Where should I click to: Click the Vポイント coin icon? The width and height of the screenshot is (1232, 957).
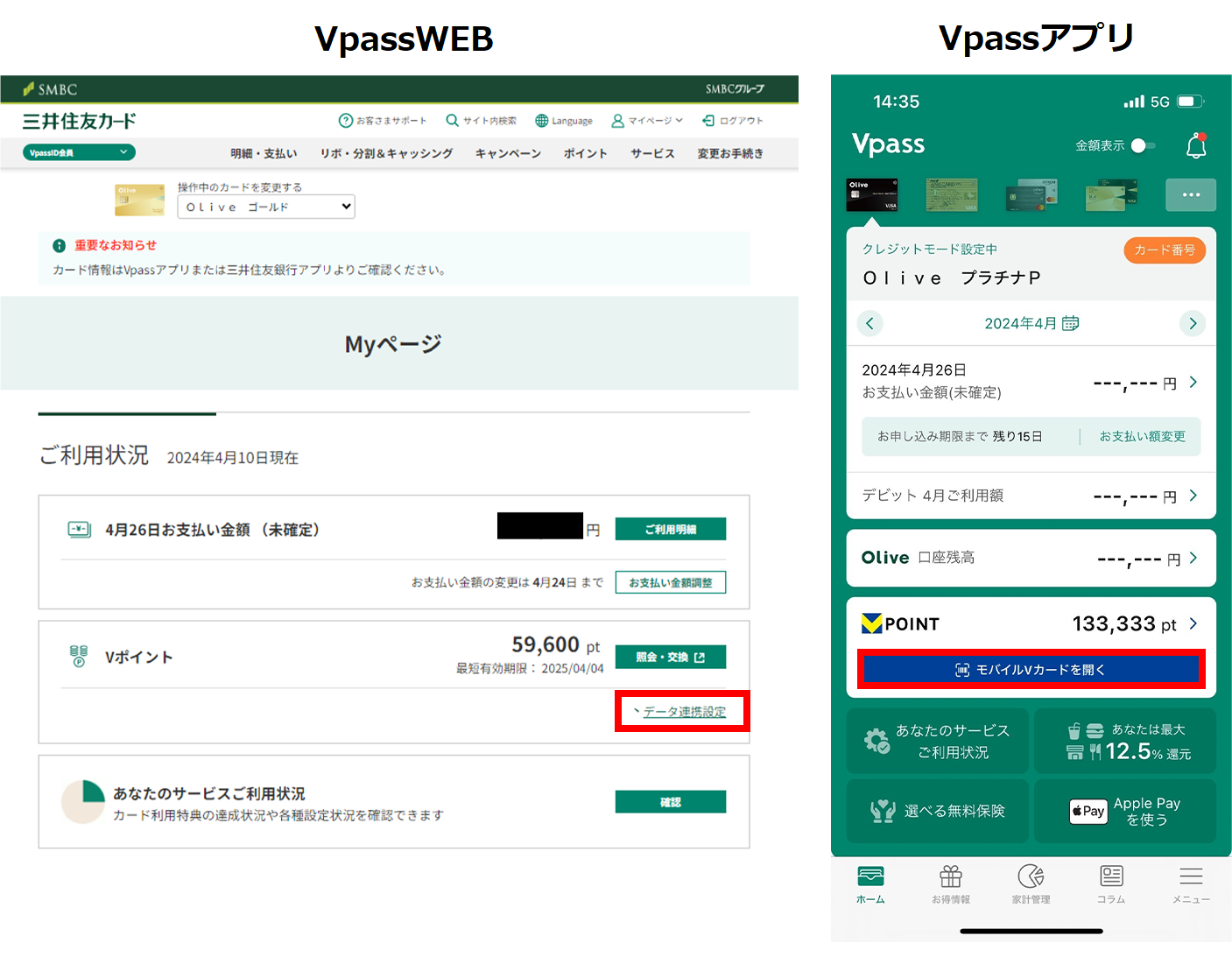[x=79, y=656]
